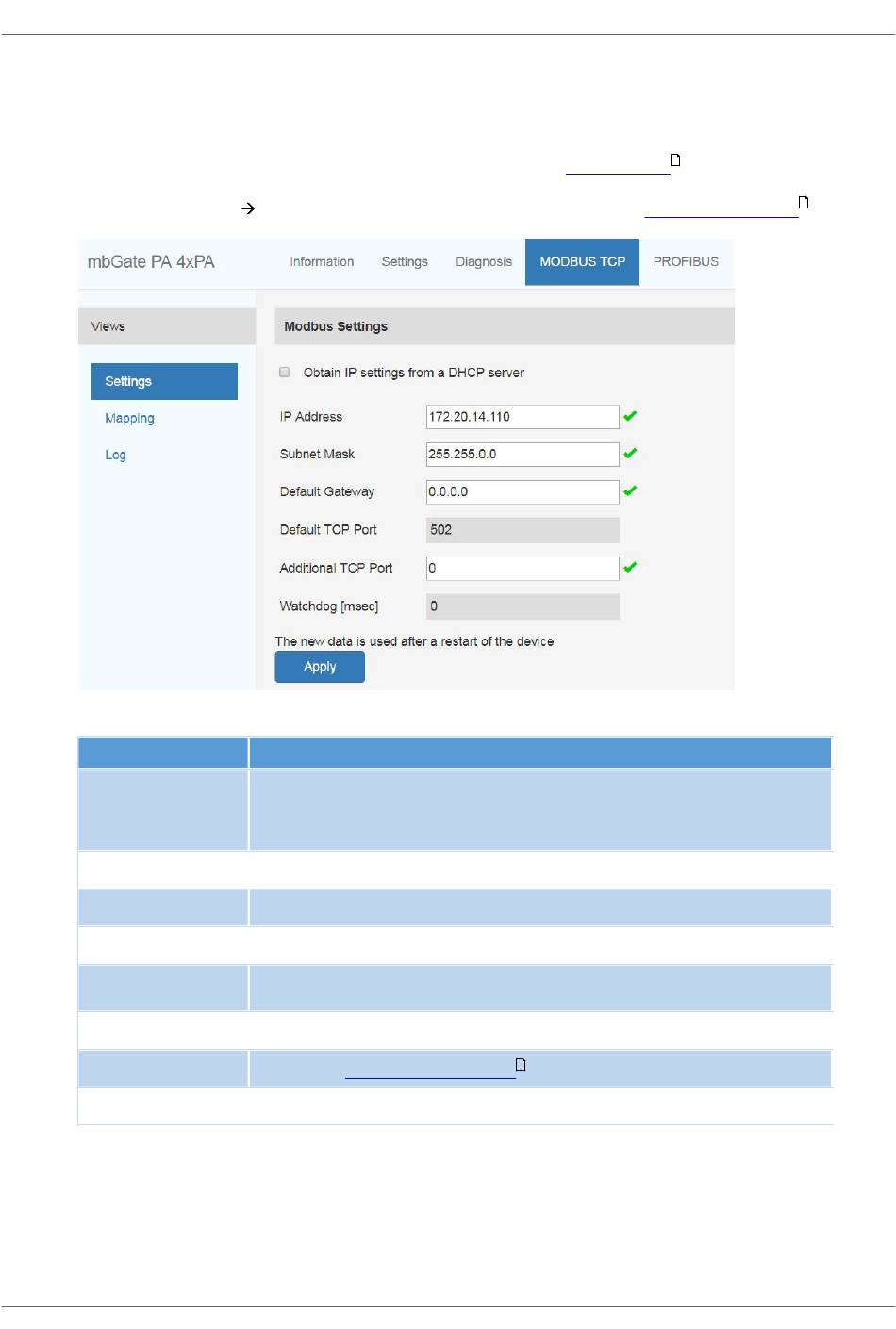This screenshot has width=896, height=1329.
Task: Select the MODBUS TCP tab
Action: point(582,262)
